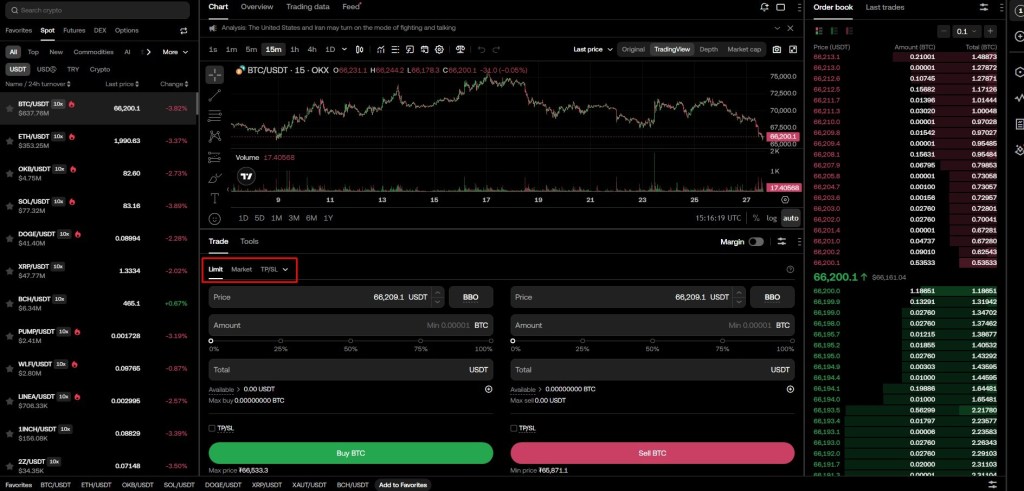The image size is (1024, 491).
Task: Click the help icon in trade panel
Action: (790, 270)
